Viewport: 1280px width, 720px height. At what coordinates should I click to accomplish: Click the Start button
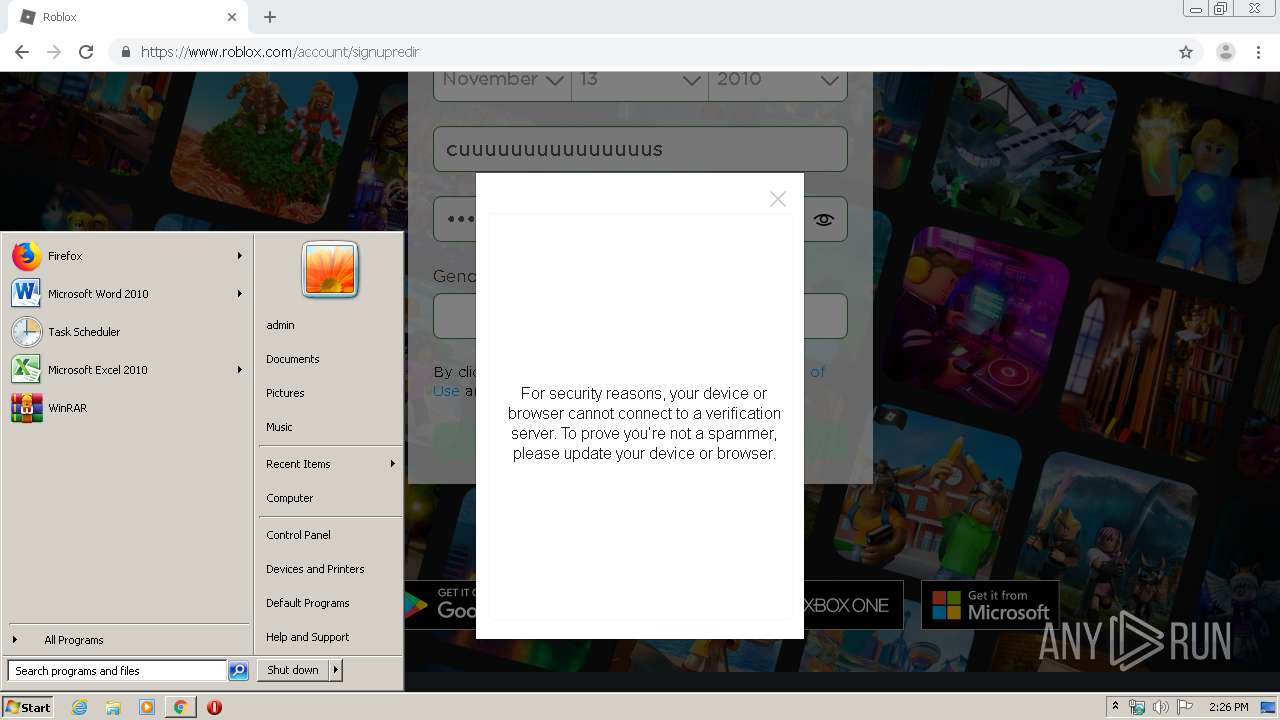point(28,707)
